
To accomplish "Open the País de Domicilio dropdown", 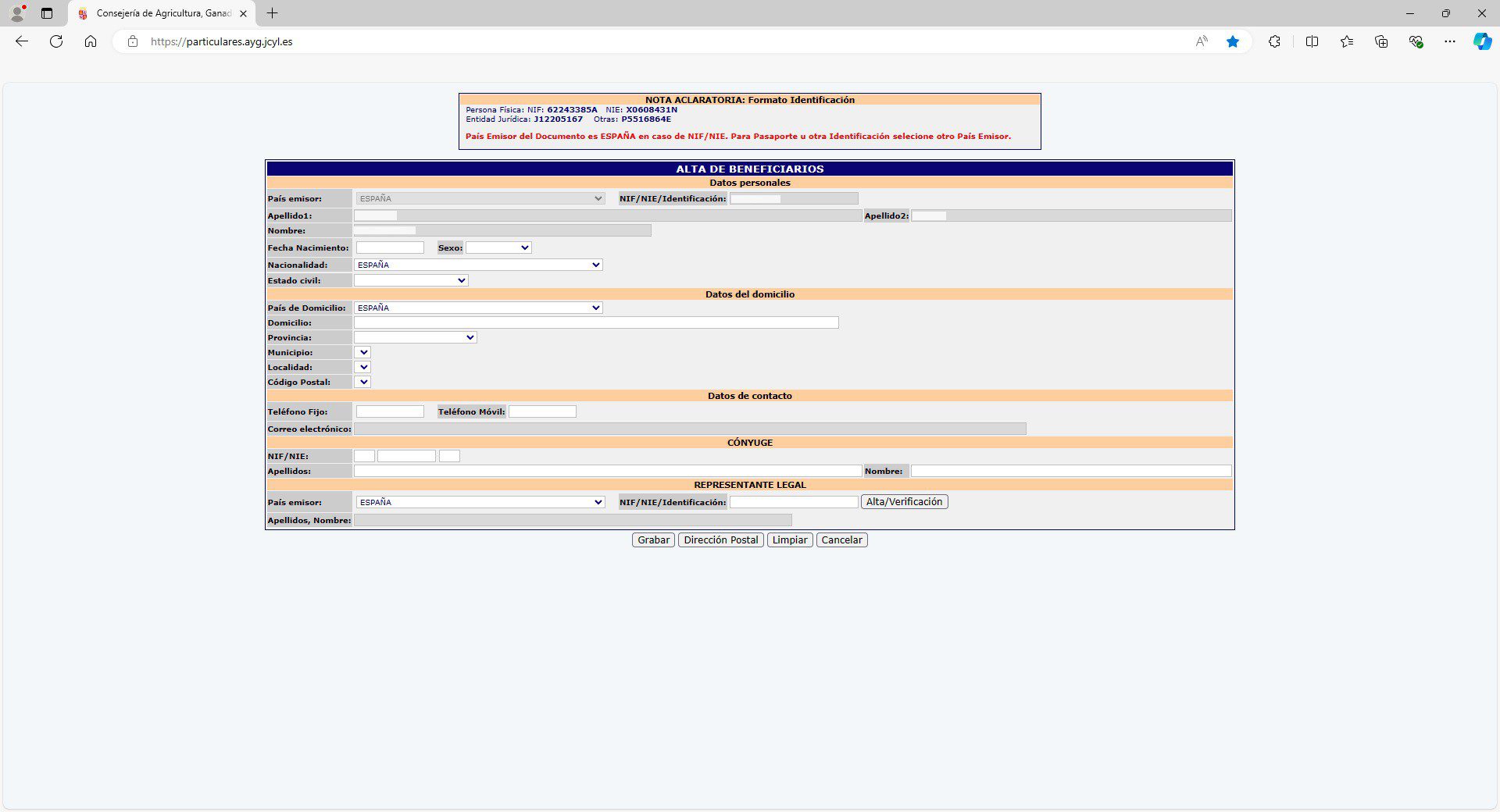I will [478, 308].
